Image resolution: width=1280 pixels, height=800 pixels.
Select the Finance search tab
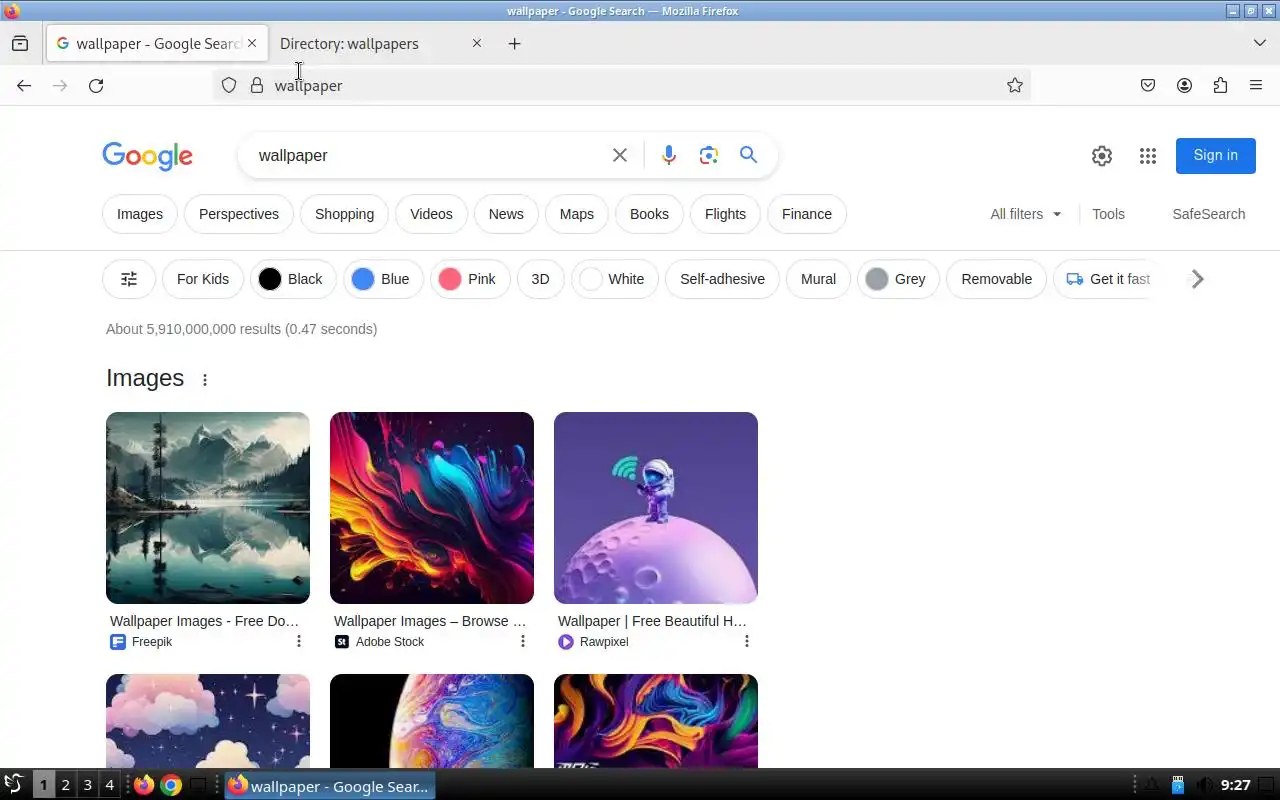[x=807, y=214]
